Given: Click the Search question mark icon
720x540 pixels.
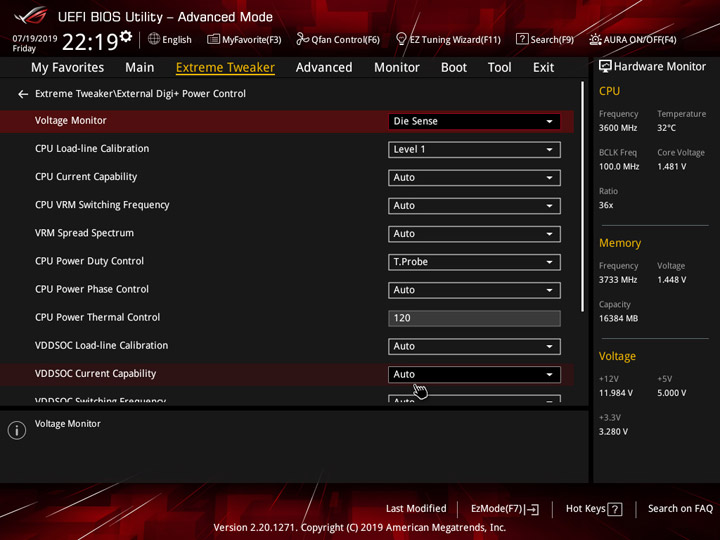Looking at the screenshot, I should coord(522,39).
